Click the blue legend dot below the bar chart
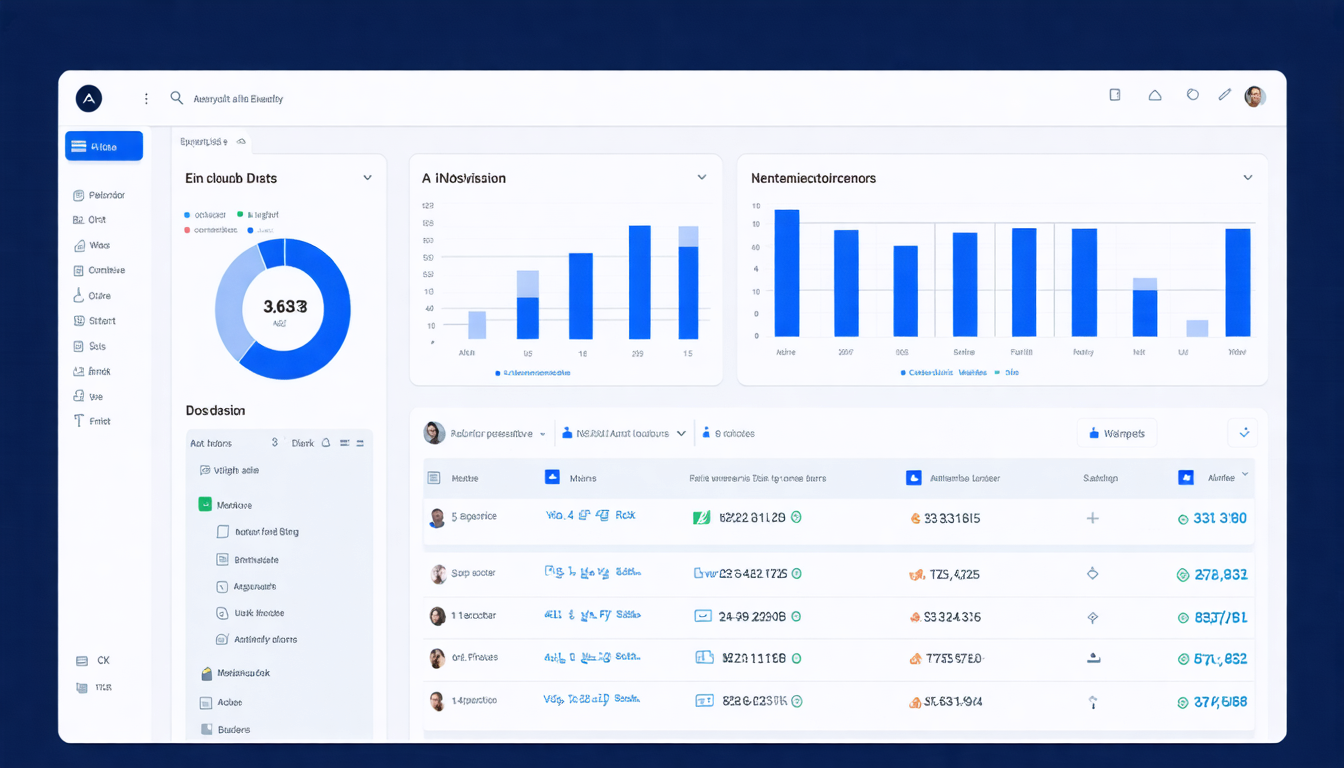 point(500,372)
